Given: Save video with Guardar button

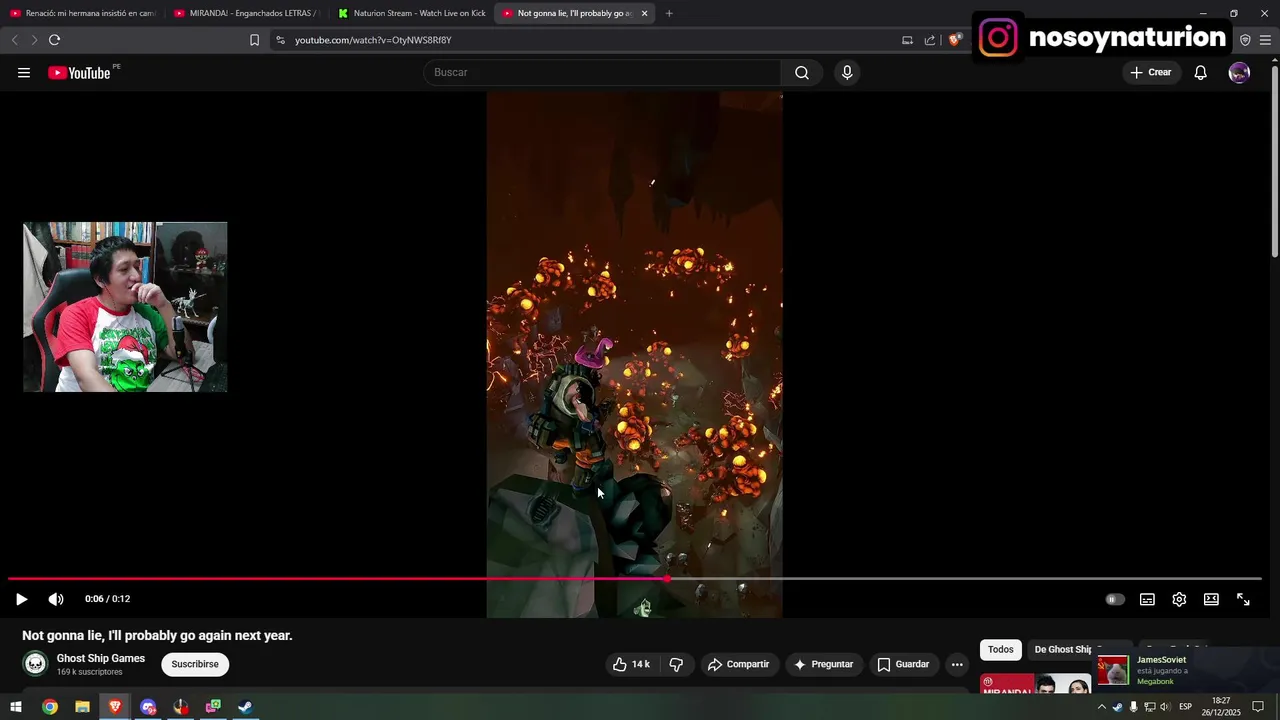Looking at the screenshot, I should 903,664.
